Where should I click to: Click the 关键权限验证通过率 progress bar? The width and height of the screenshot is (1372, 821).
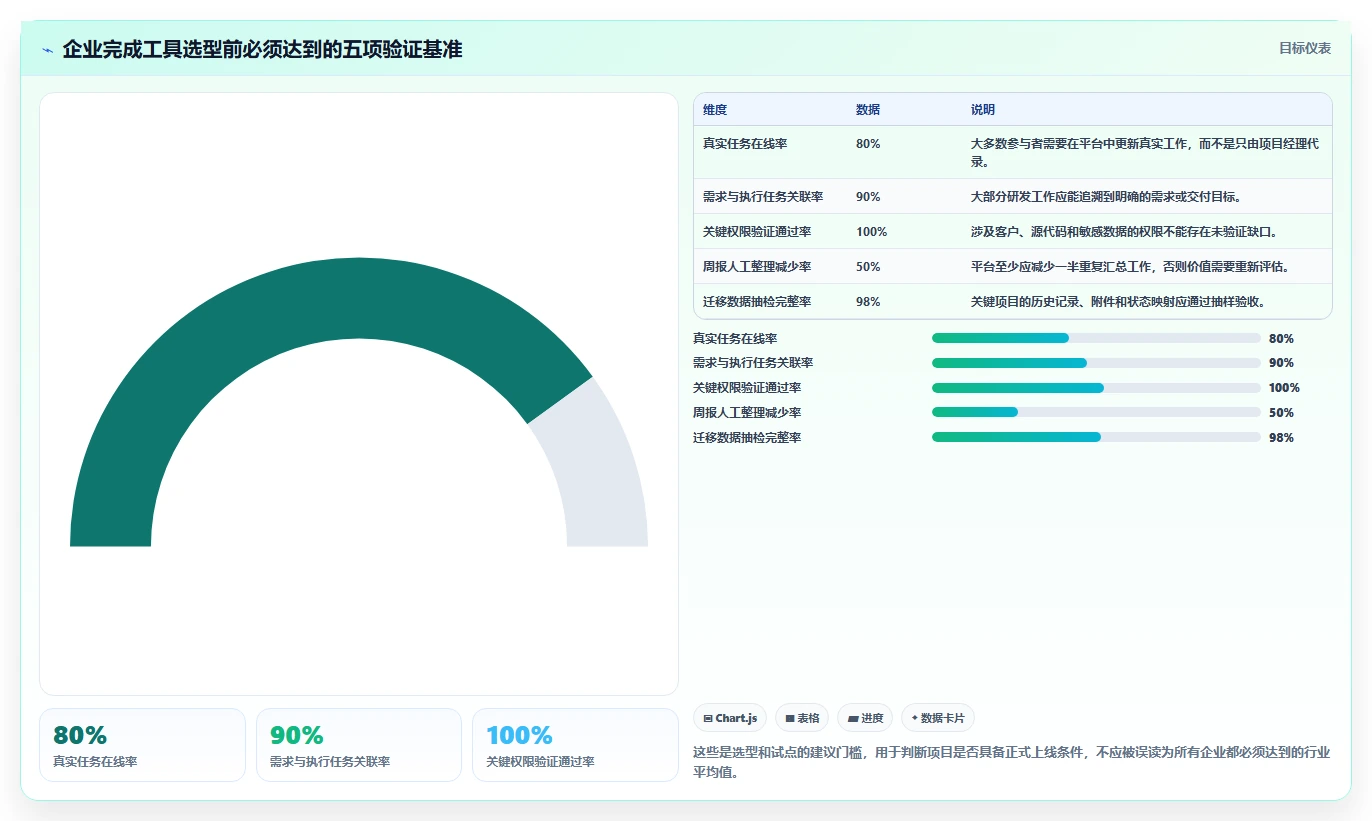pos(1096,388)
